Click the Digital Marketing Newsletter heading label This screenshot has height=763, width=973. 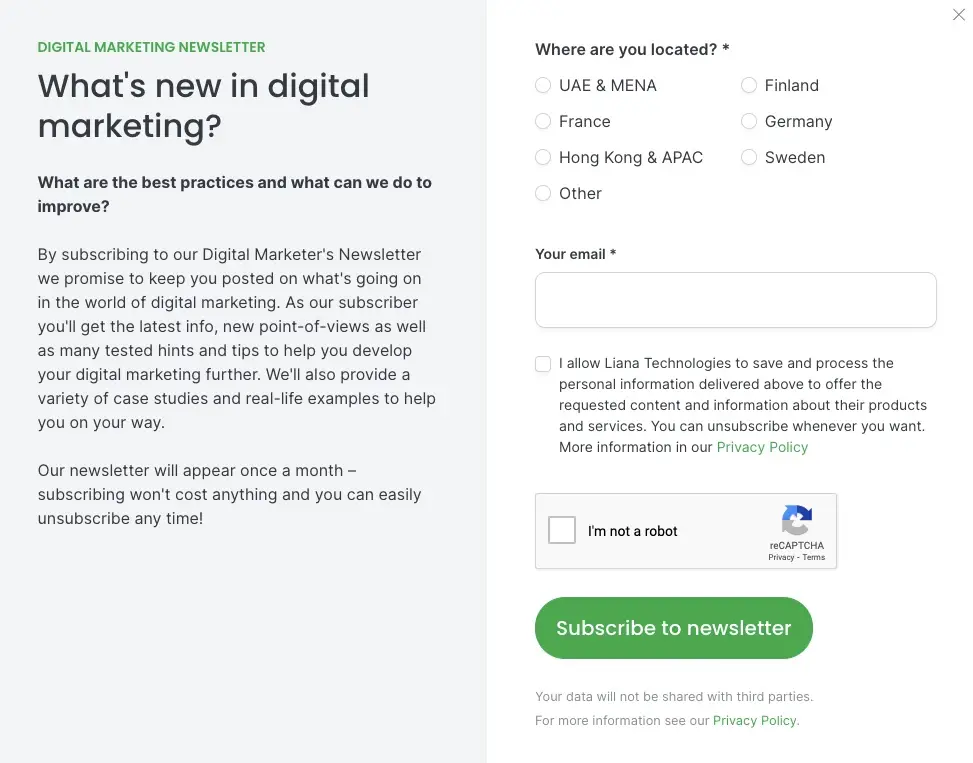[151, 47]
